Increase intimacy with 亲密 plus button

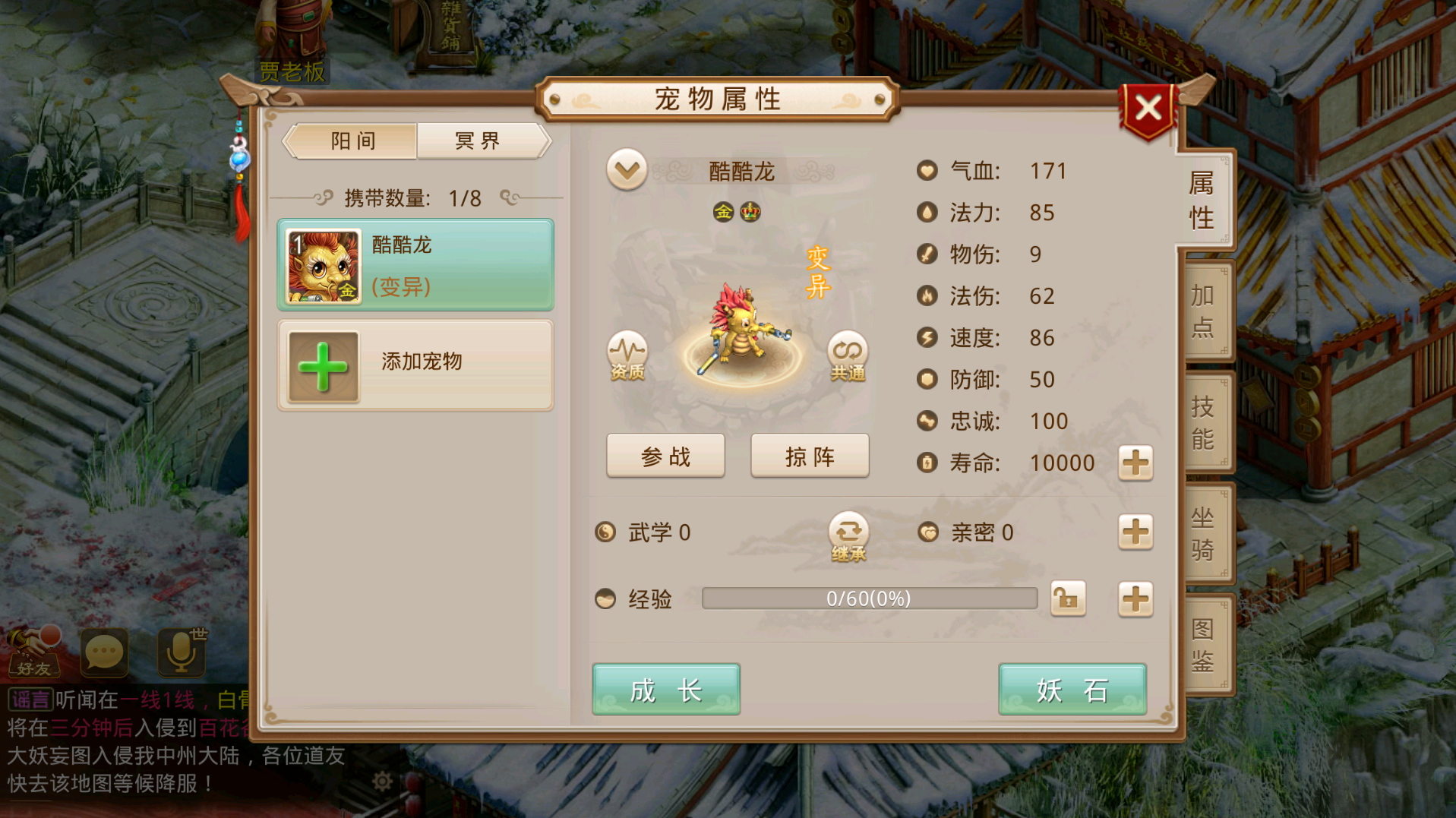tap(1135, 532)
